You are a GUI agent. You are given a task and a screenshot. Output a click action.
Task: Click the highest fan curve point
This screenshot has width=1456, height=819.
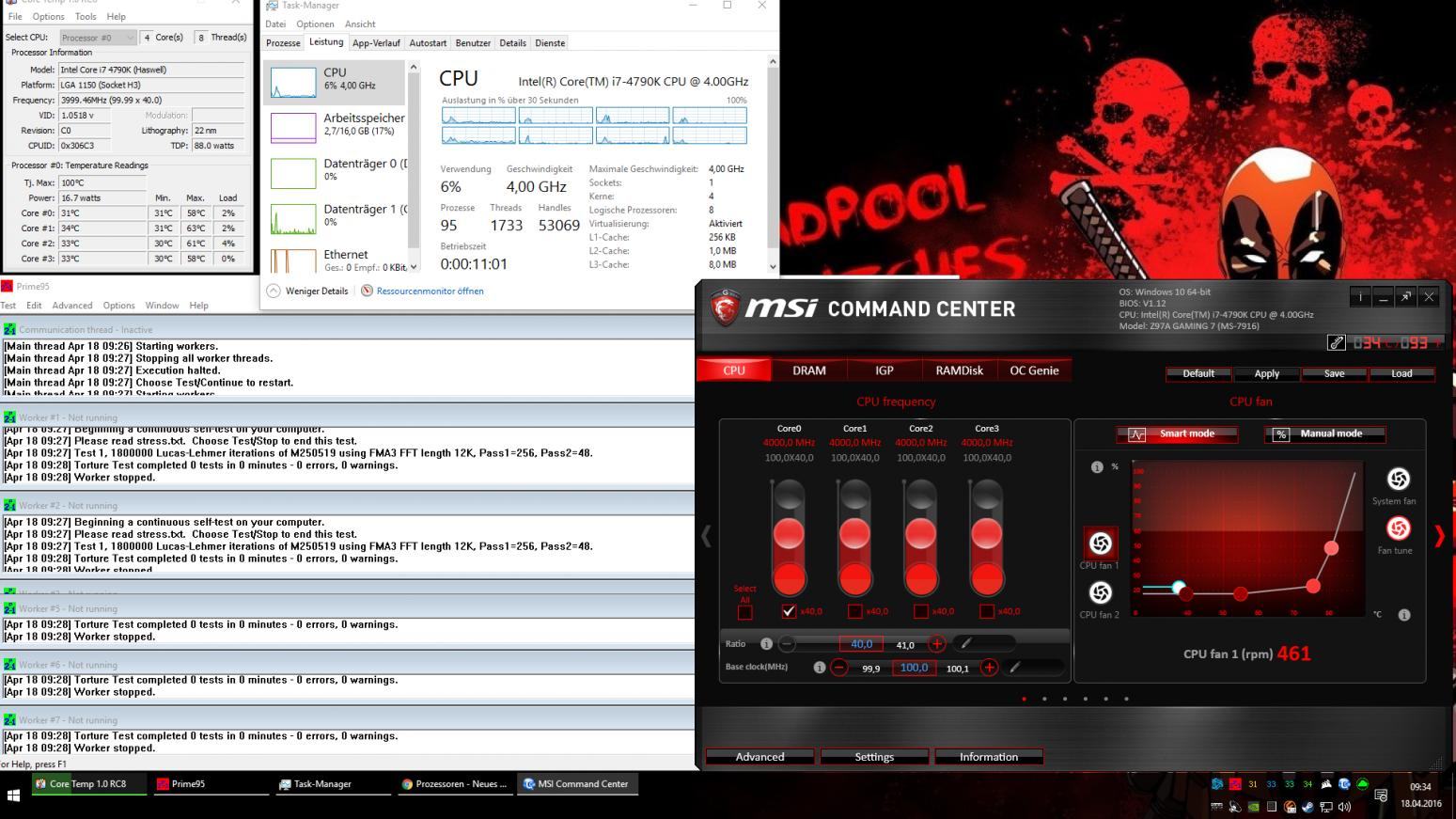(x=1331, y=548)
